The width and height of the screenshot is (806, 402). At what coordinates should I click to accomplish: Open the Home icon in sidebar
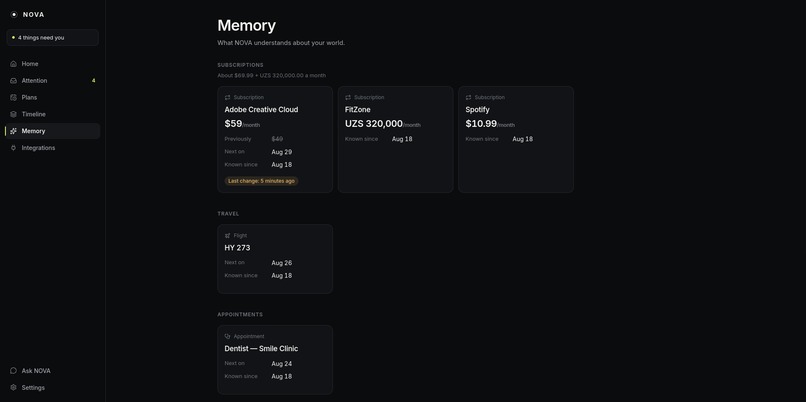pyautogui.click(x=13, y=64)
